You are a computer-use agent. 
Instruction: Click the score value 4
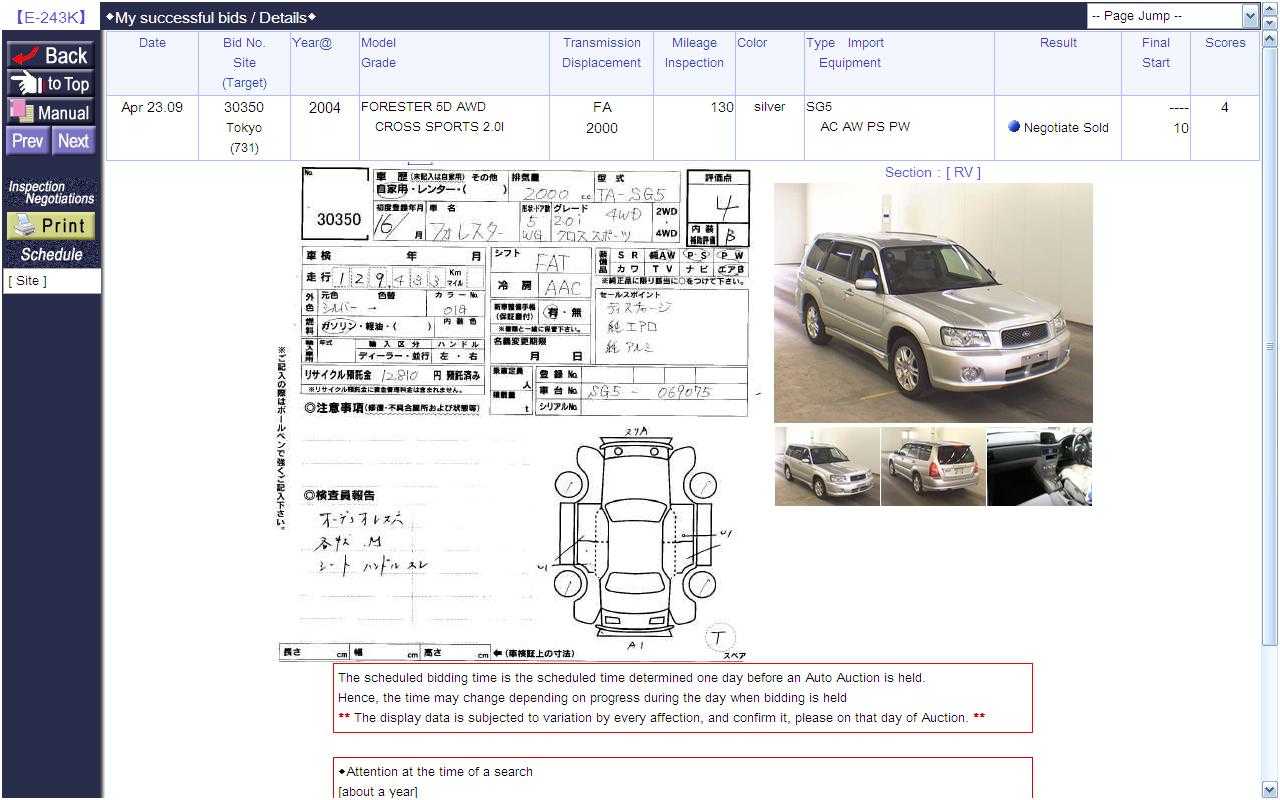(1225, 107)
